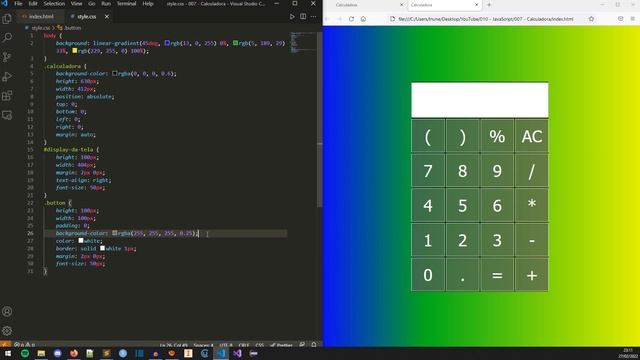Open the Edit menu

pos(33,4)
